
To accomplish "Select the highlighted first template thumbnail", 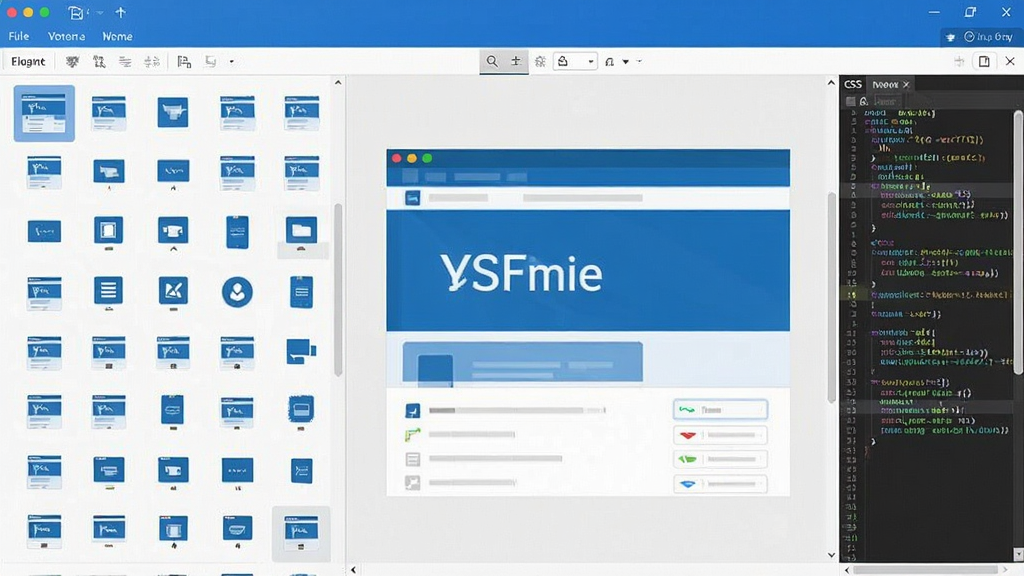I will [44, 113].
